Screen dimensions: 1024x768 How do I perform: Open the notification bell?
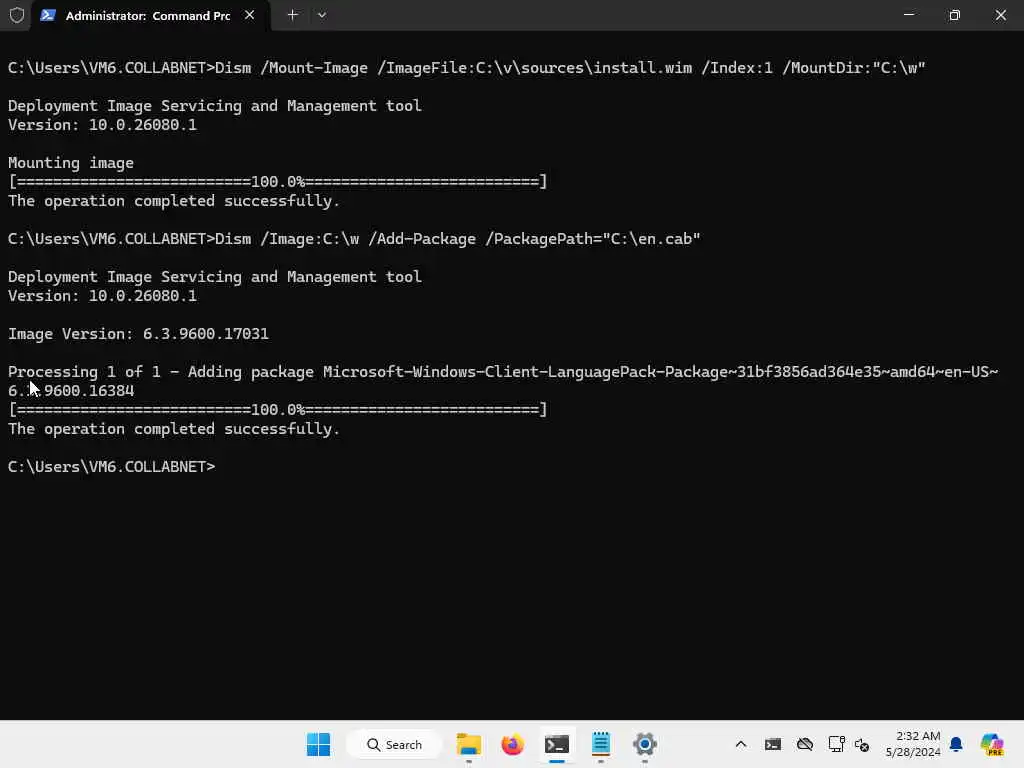click(x=956, y=744)
